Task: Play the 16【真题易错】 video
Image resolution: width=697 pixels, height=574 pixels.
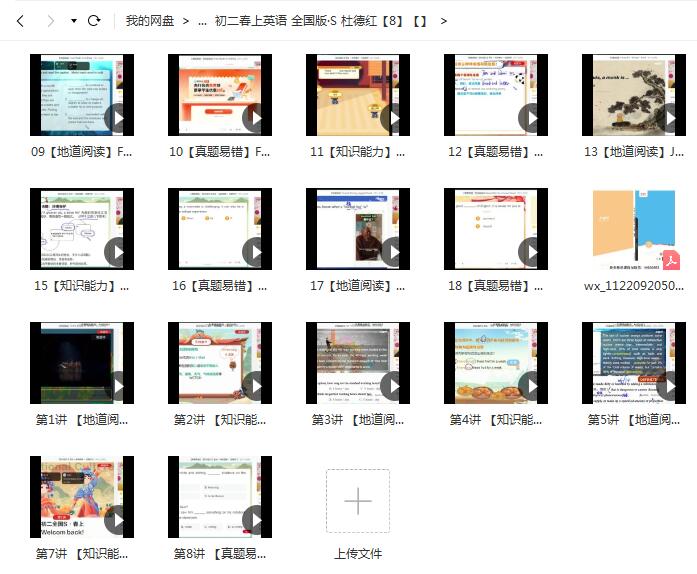Action: (255, 252)
